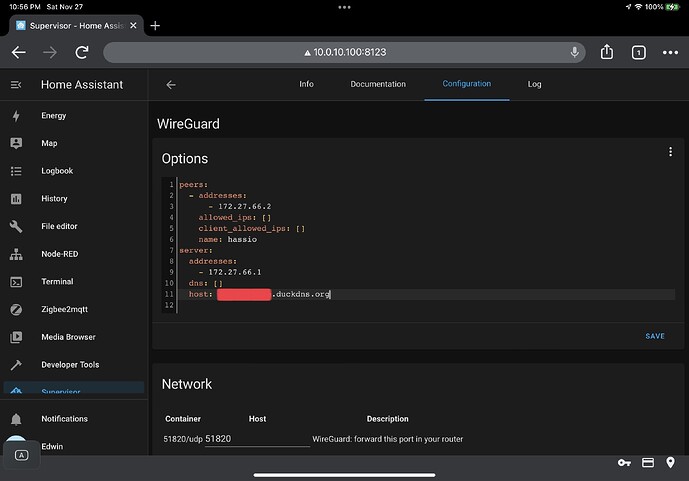This screenshot has height=481, width=689.
Task: Place cursor on the host duckdns.org line
Action: point(426,294)
